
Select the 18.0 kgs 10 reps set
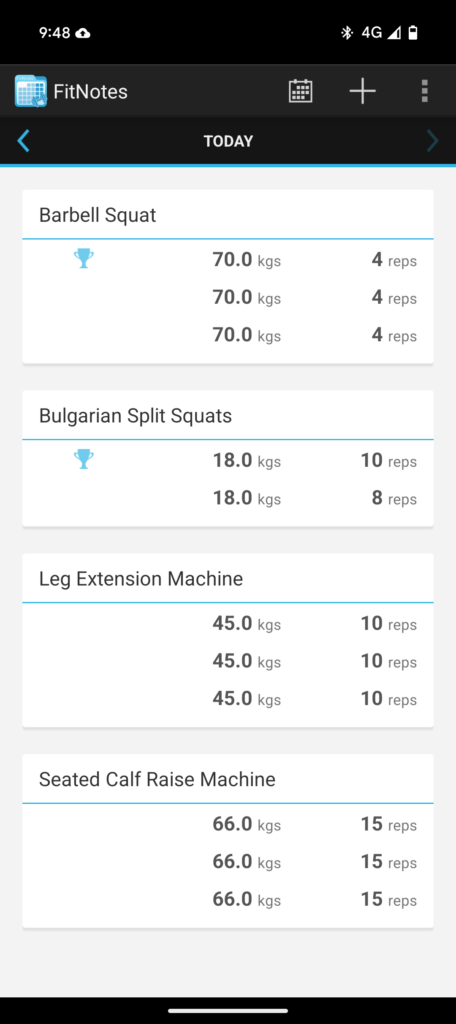point(228,461)
